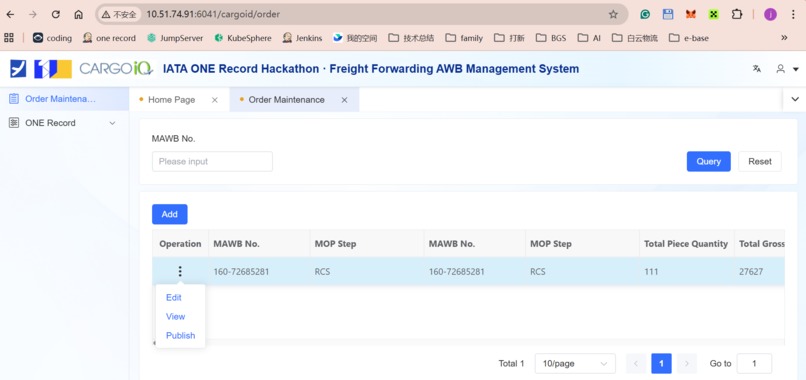
Task: Click the blue checkmark logo in header
Action: point(18,68)
